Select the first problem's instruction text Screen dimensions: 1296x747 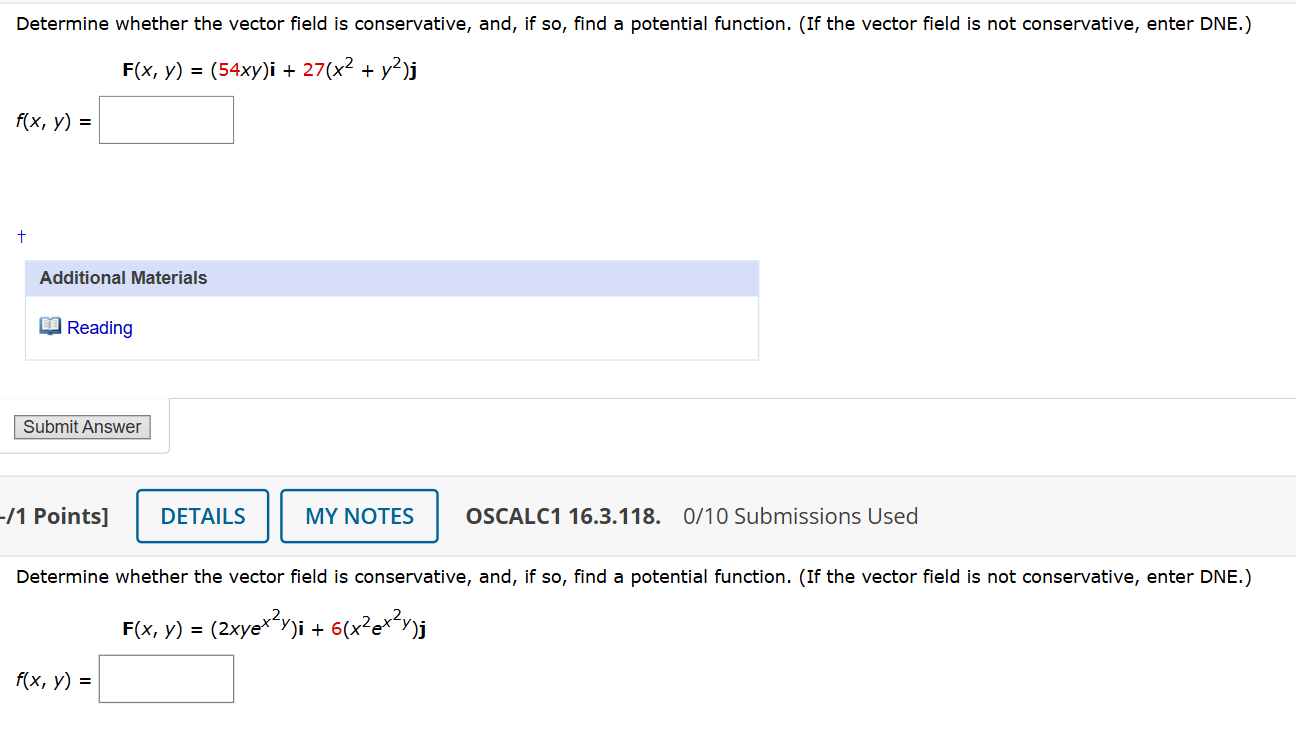(x=633, y=23)
